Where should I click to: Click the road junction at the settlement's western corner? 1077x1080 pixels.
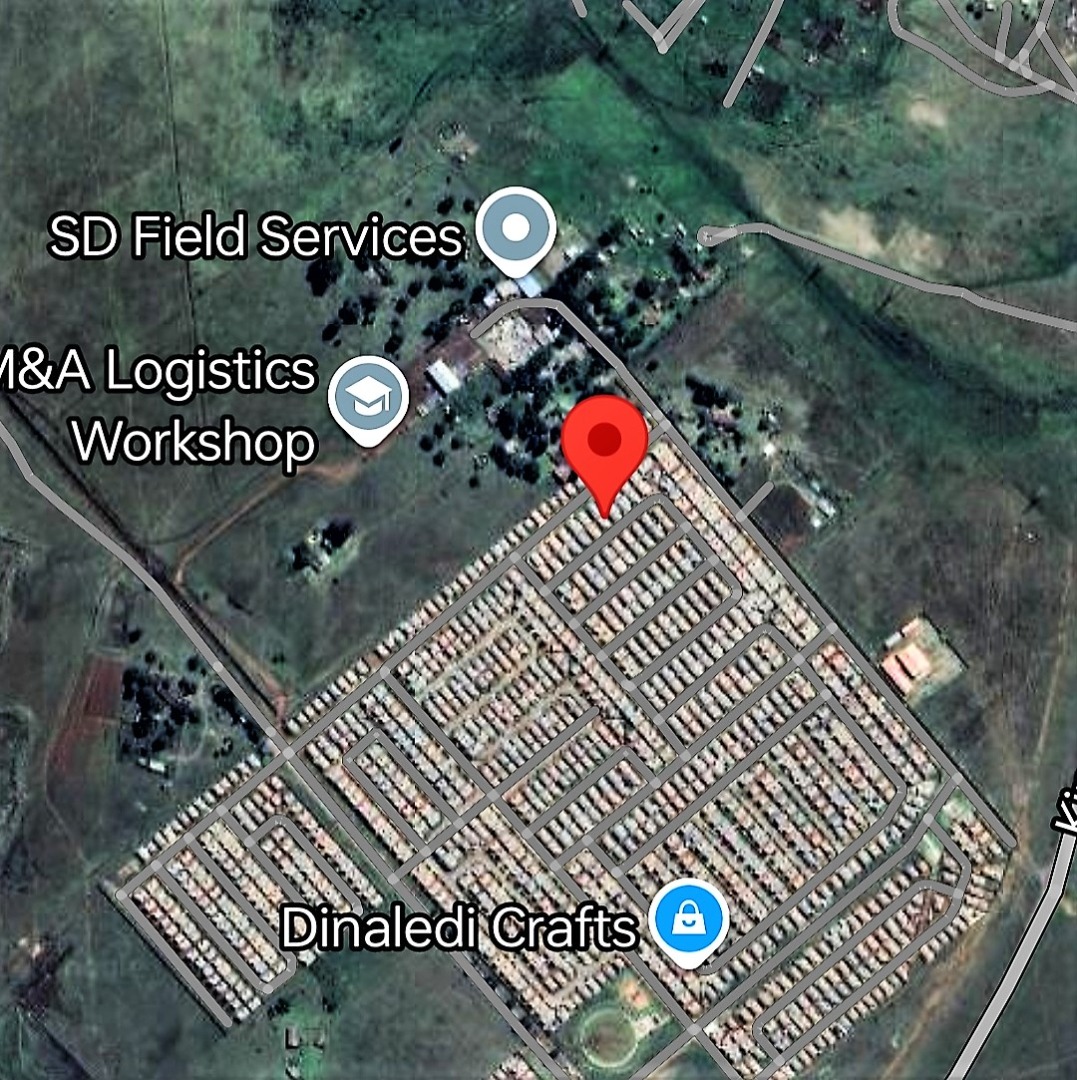(x=288, y=752)
